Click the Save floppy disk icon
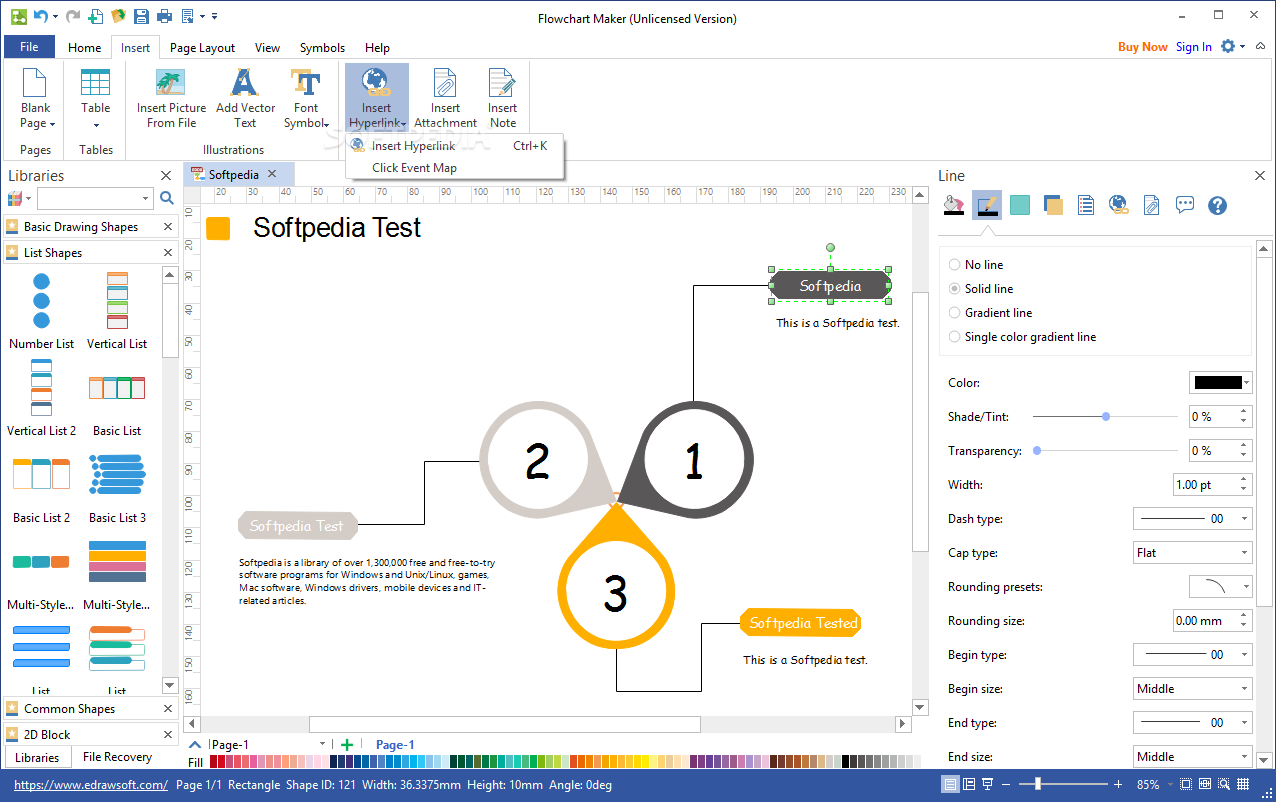This screenshot has width=1276, height=802. pos(141,16)
